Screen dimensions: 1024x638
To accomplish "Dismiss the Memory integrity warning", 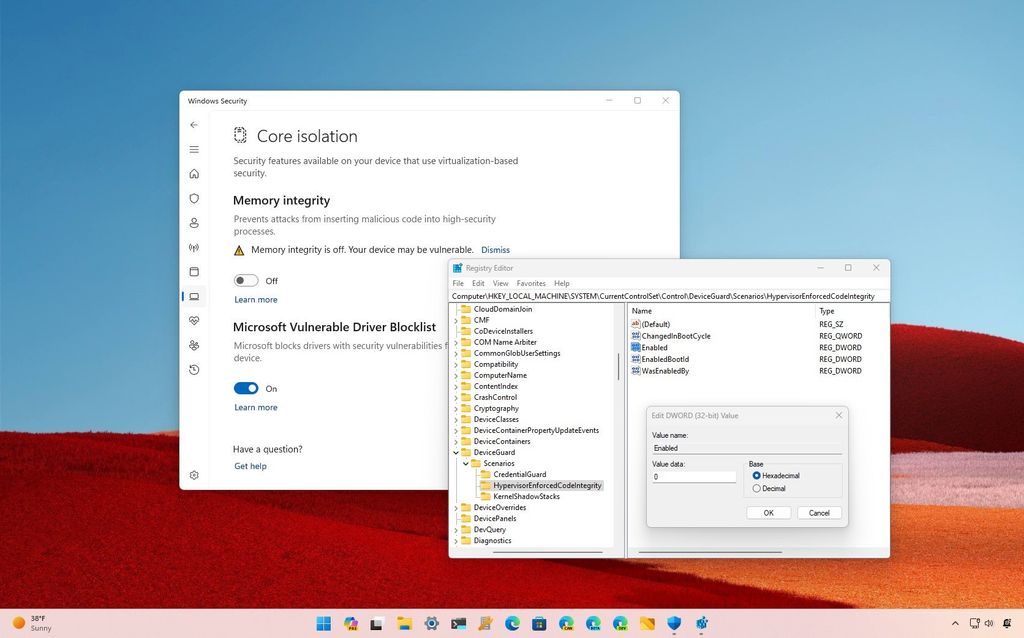I will coord(495,249).
